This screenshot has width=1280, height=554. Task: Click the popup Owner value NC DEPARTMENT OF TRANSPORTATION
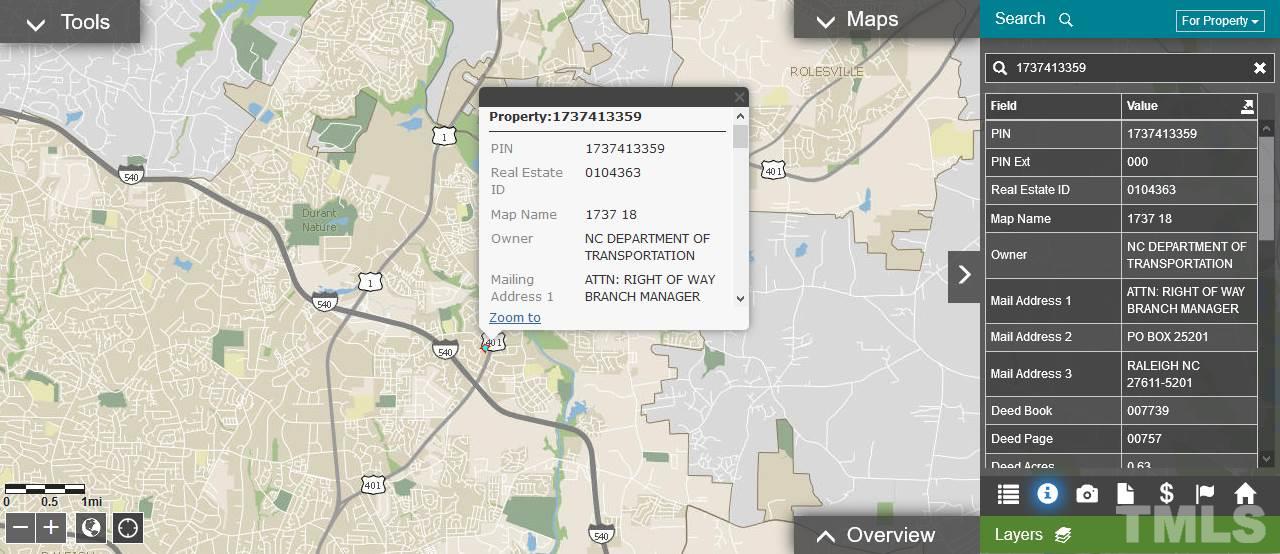[647, 247]
